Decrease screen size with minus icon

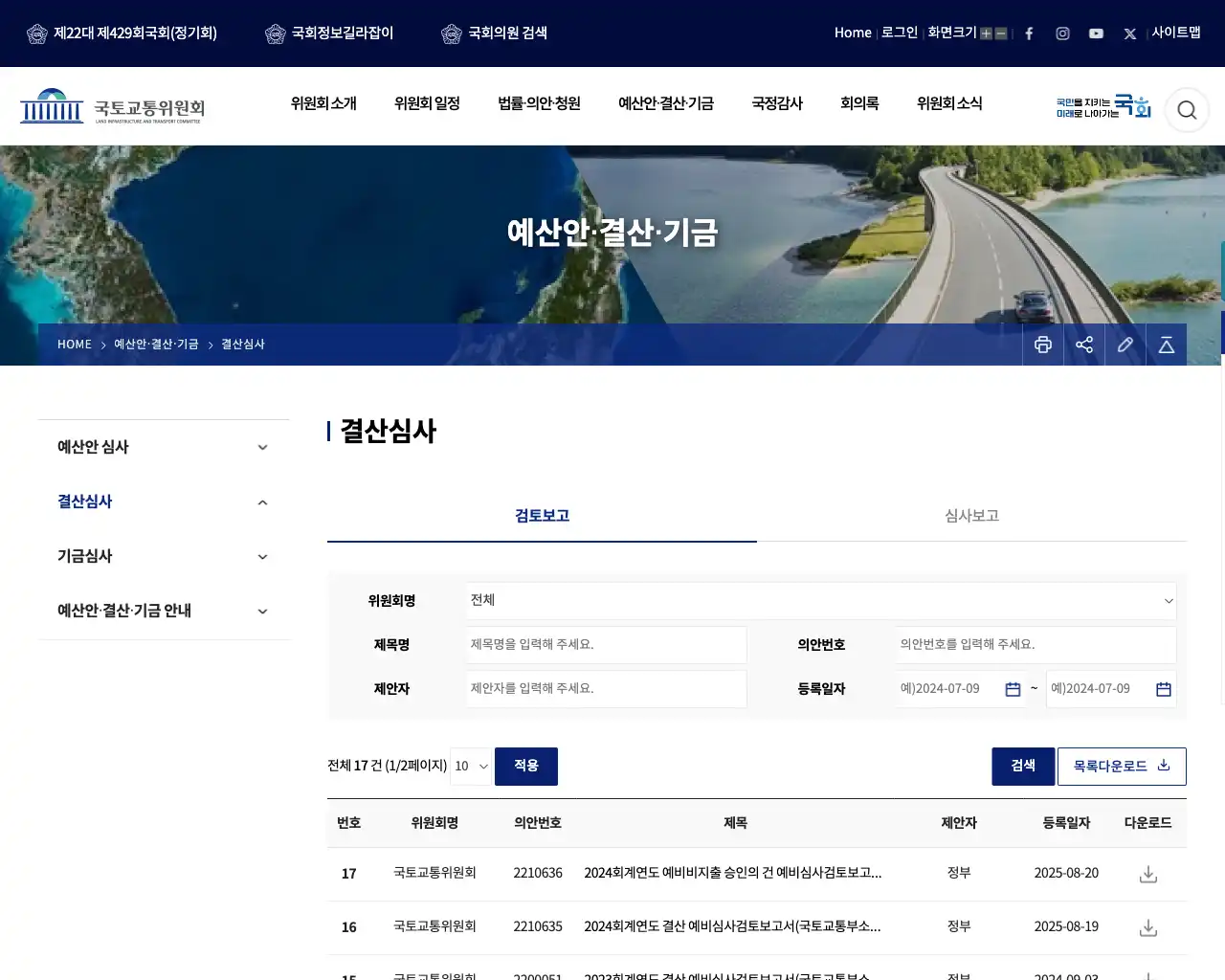tap(1001, 33)
